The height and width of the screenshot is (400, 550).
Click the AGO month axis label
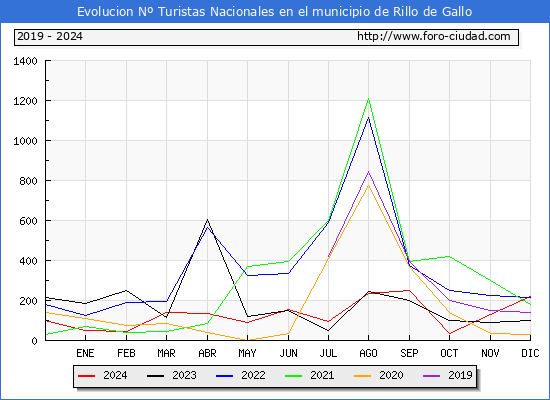(368, 353)
